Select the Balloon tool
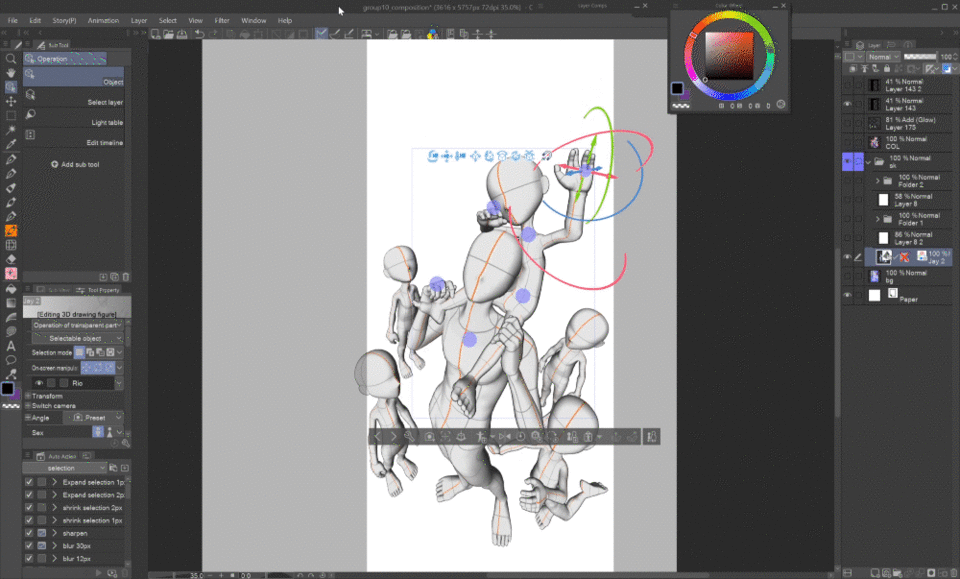This screenshot has width=960, height=579. coord(10,360)
